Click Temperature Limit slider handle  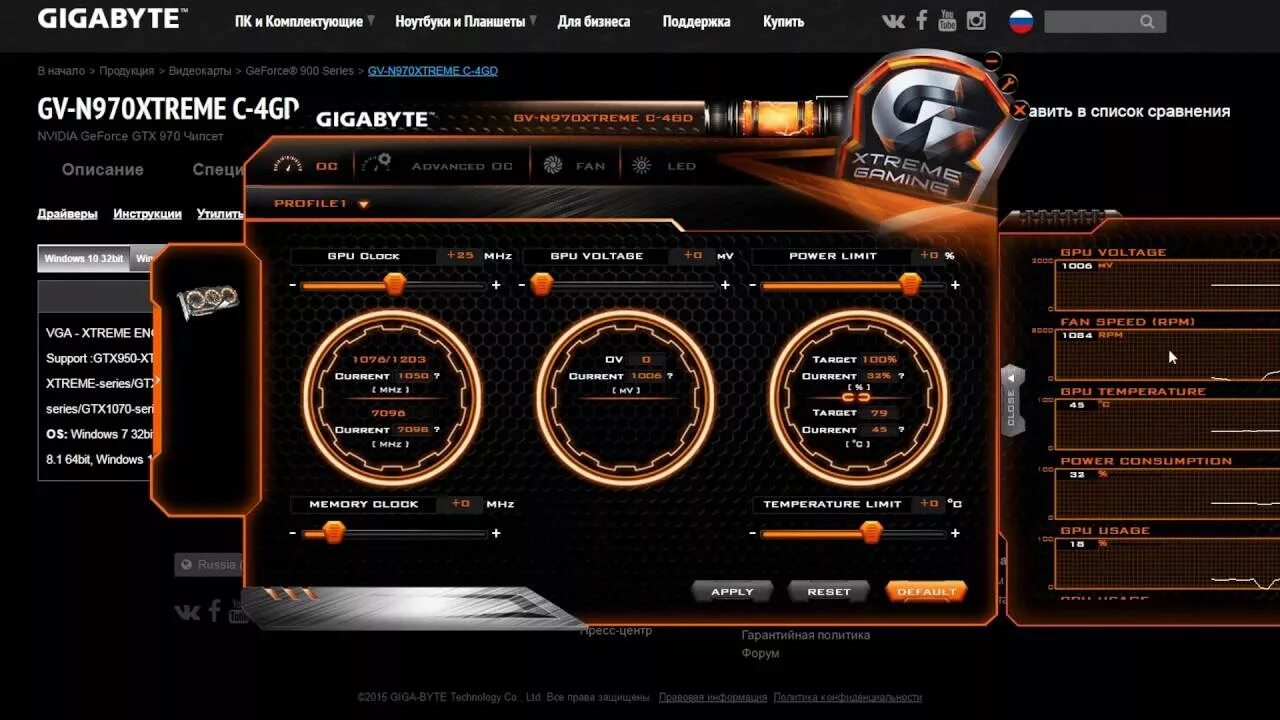872,533
